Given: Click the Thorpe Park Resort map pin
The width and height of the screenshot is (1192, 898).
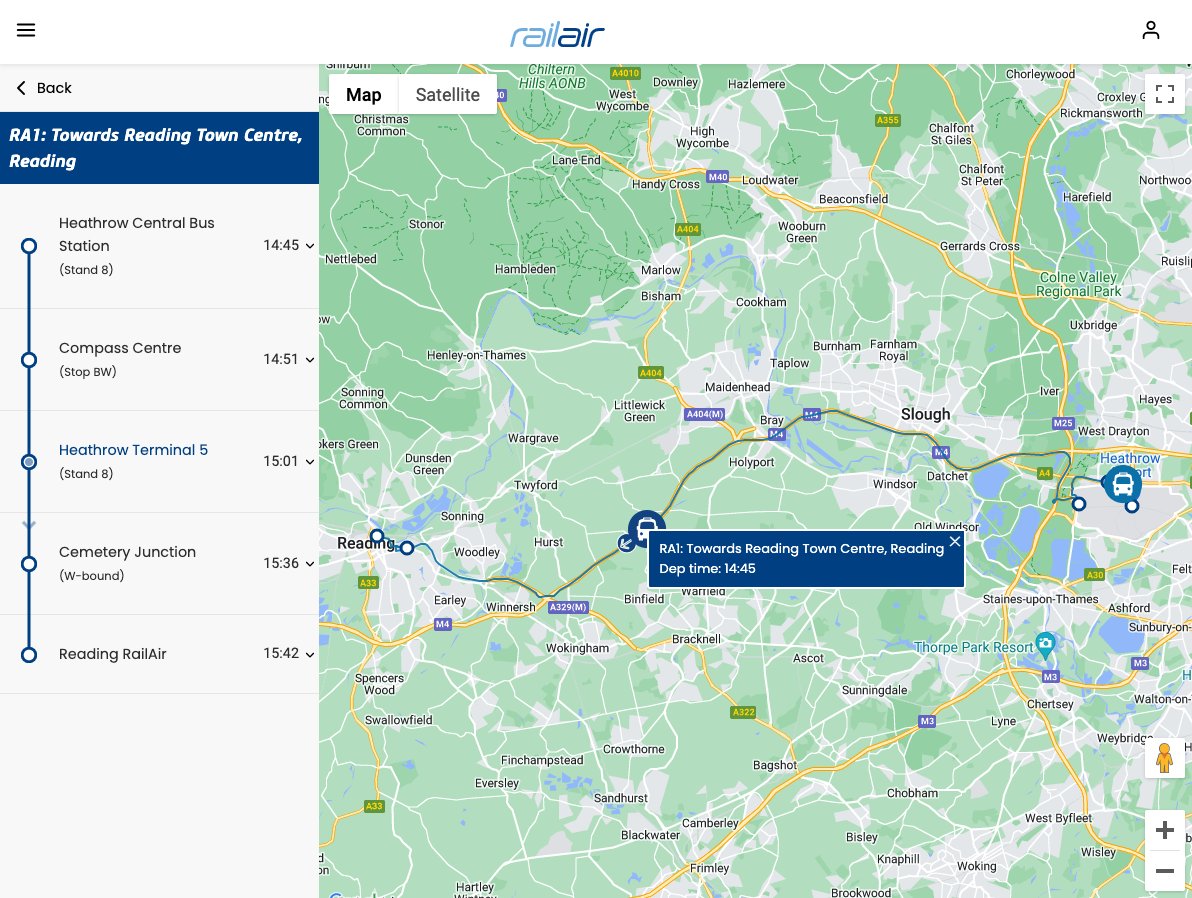Looking at the screenshot, I should pyautogui.click(x=1045, y=643).
